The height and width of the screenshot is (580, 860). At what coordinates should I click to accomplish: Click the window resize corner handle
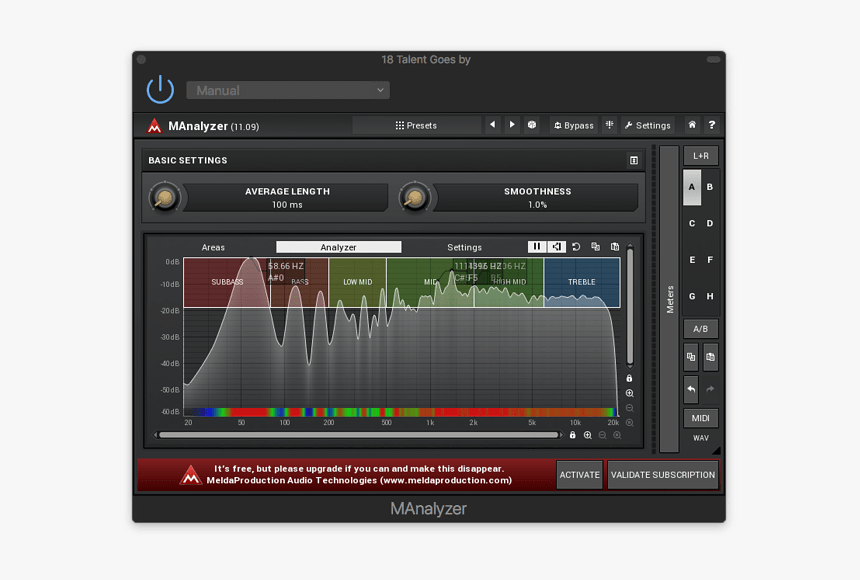click(x=716, y=451)
